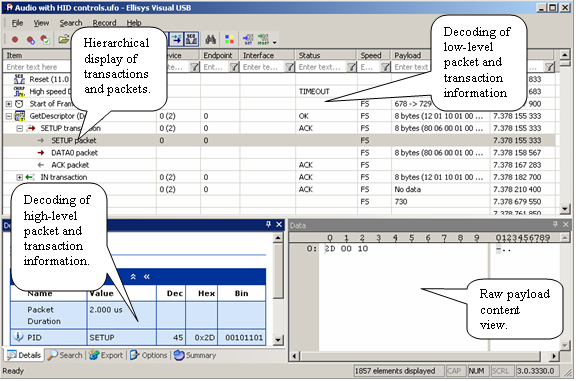Click the PID row info icon
576x381 pixels.
(x=18, y=337)
